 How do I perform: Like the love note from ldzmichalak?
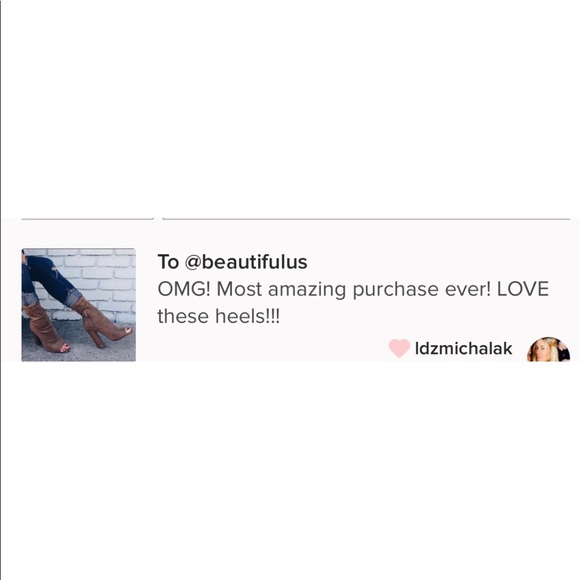[399, 348]
